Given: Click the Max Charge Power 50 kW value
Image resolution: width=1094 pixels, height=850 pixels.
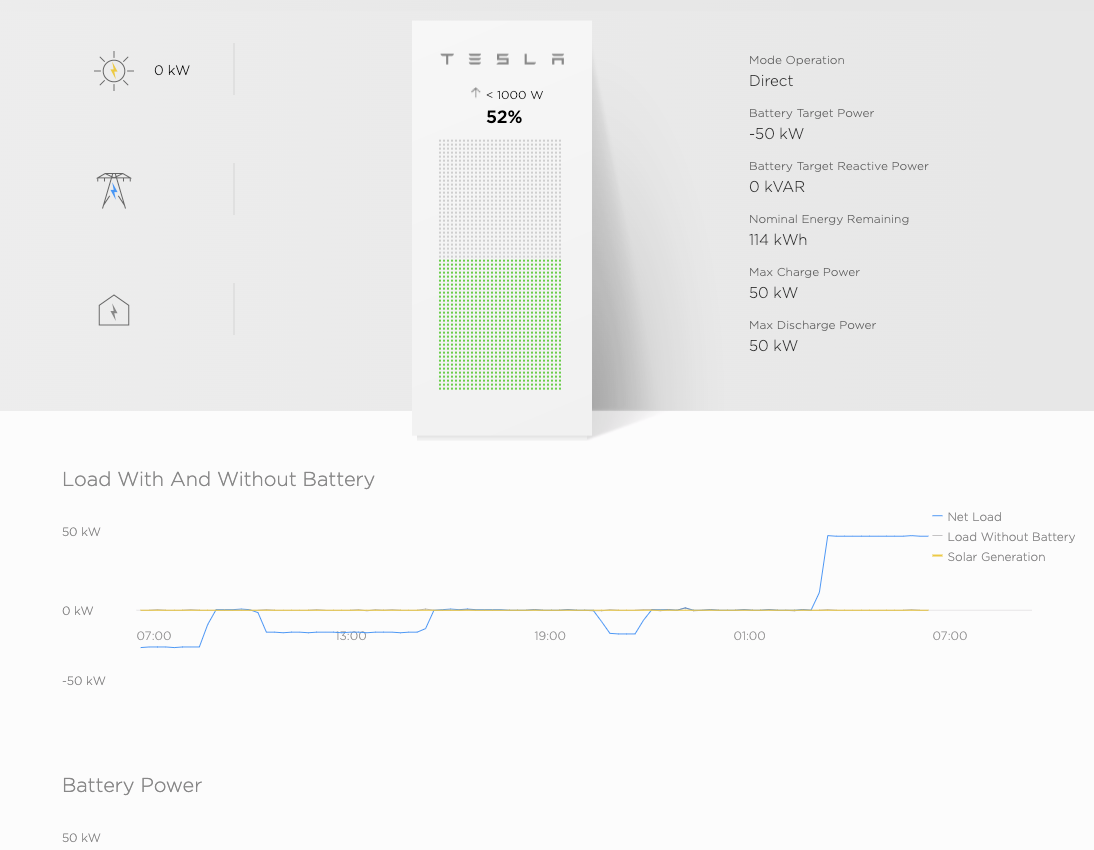Looking at the screenshot, I should [773, 293].
